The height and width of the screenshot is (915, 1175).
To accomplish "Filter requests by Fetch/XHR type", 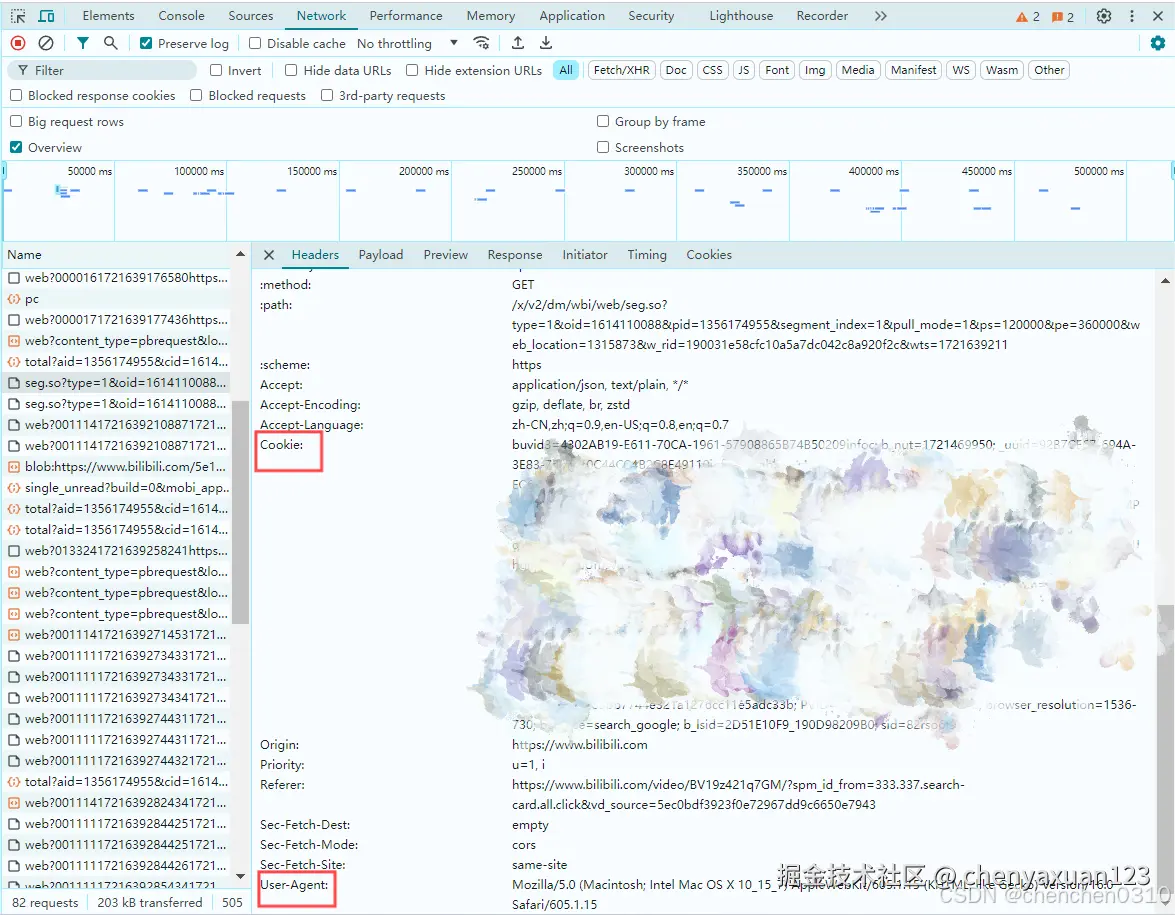I will (x=621, y=70).
